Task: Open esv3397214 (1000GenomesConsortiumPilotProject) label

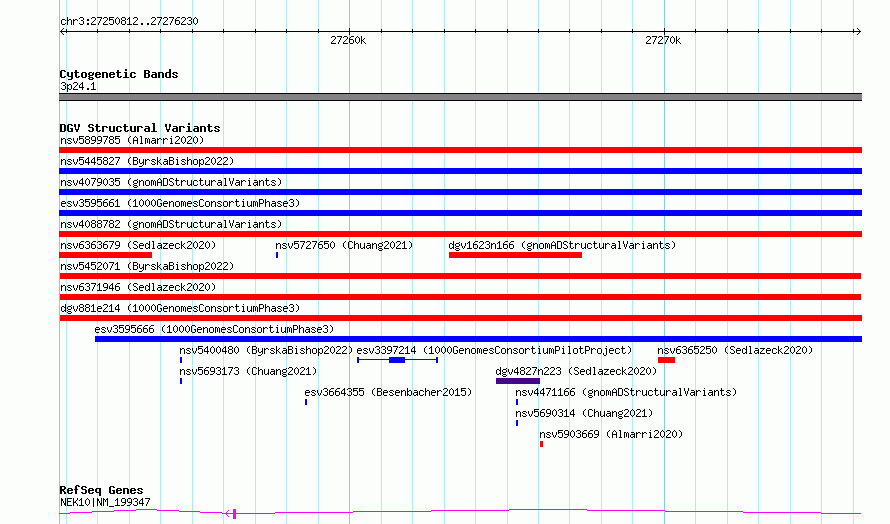Action: coord(494,350)
